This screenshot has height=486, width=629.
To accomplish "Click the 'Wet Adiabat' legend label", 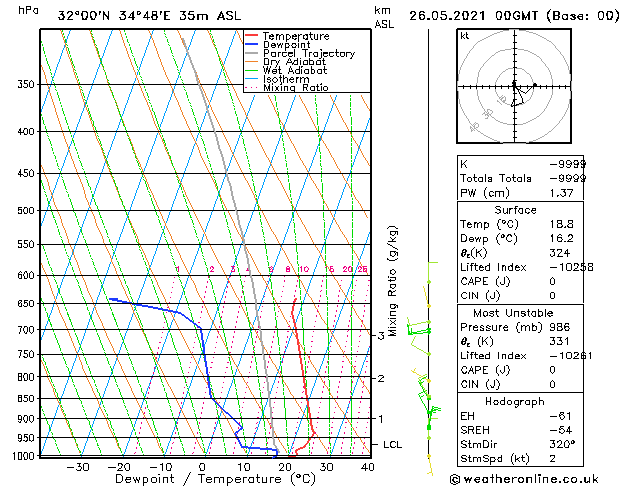I will click(x=295, y=70).
